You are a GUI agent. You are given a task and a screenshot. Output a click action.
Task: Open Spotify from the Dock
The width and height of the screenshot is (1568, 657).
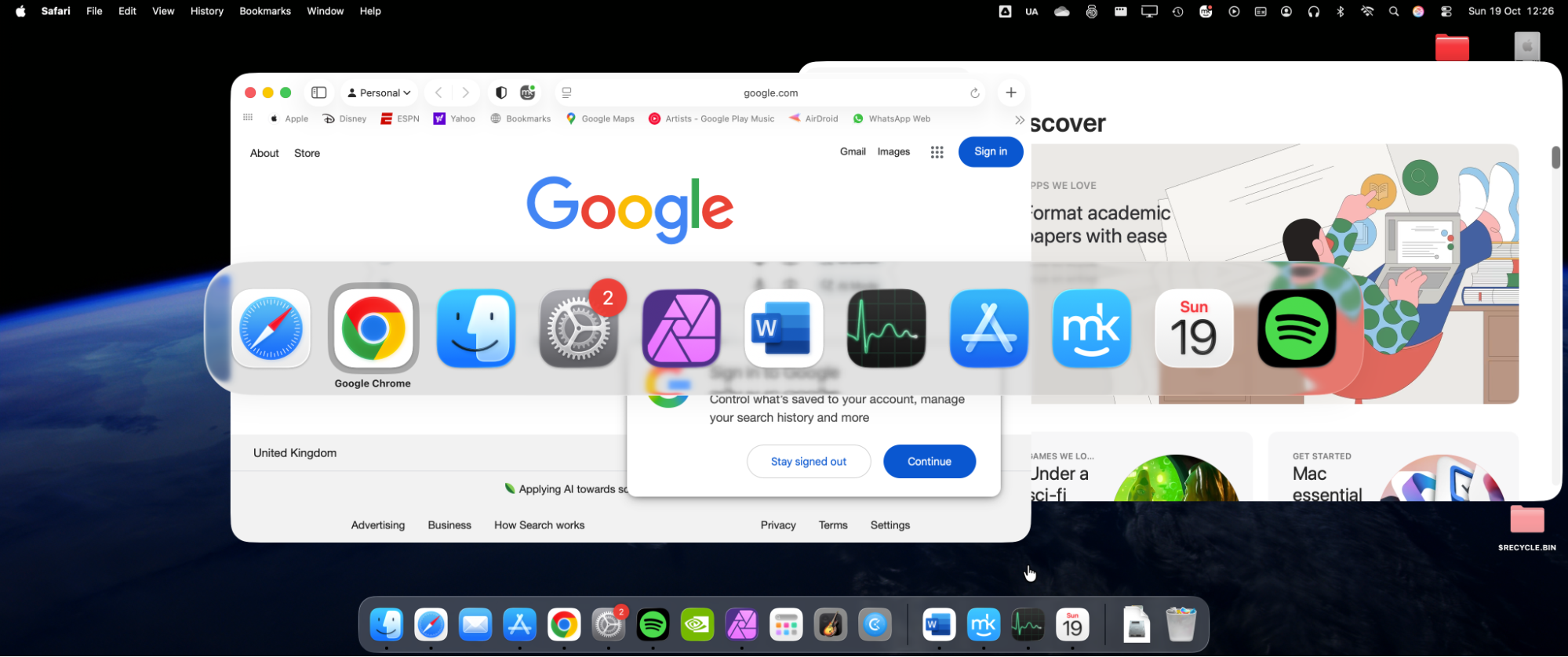pyautogui.click(x=653, y=625)
